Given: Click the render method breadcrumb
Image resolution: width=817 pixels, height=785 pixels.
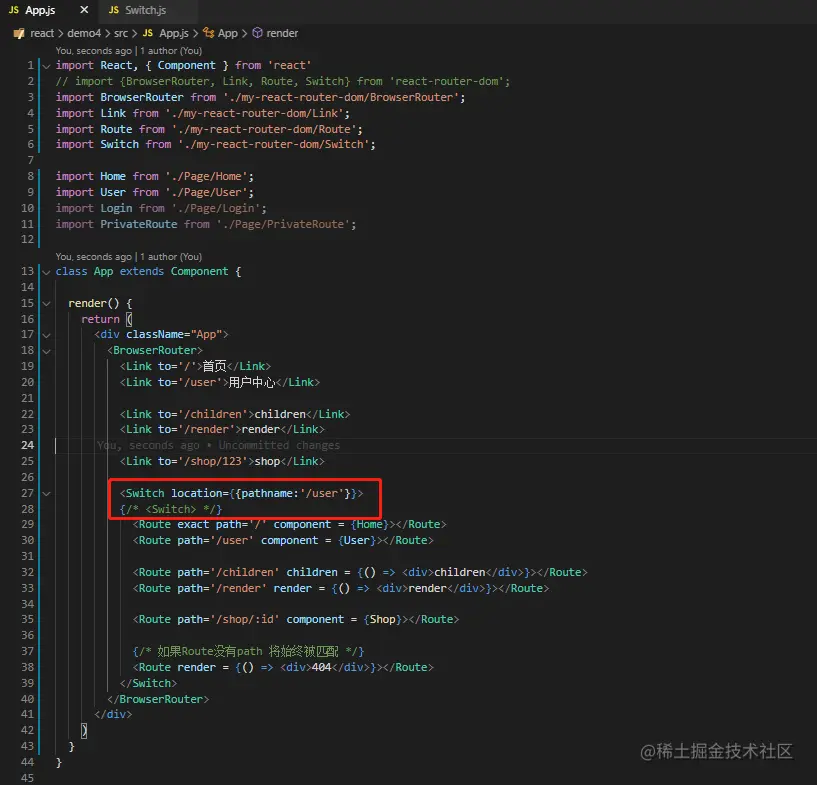Looking at the screenshot, I should click(282, 33).
